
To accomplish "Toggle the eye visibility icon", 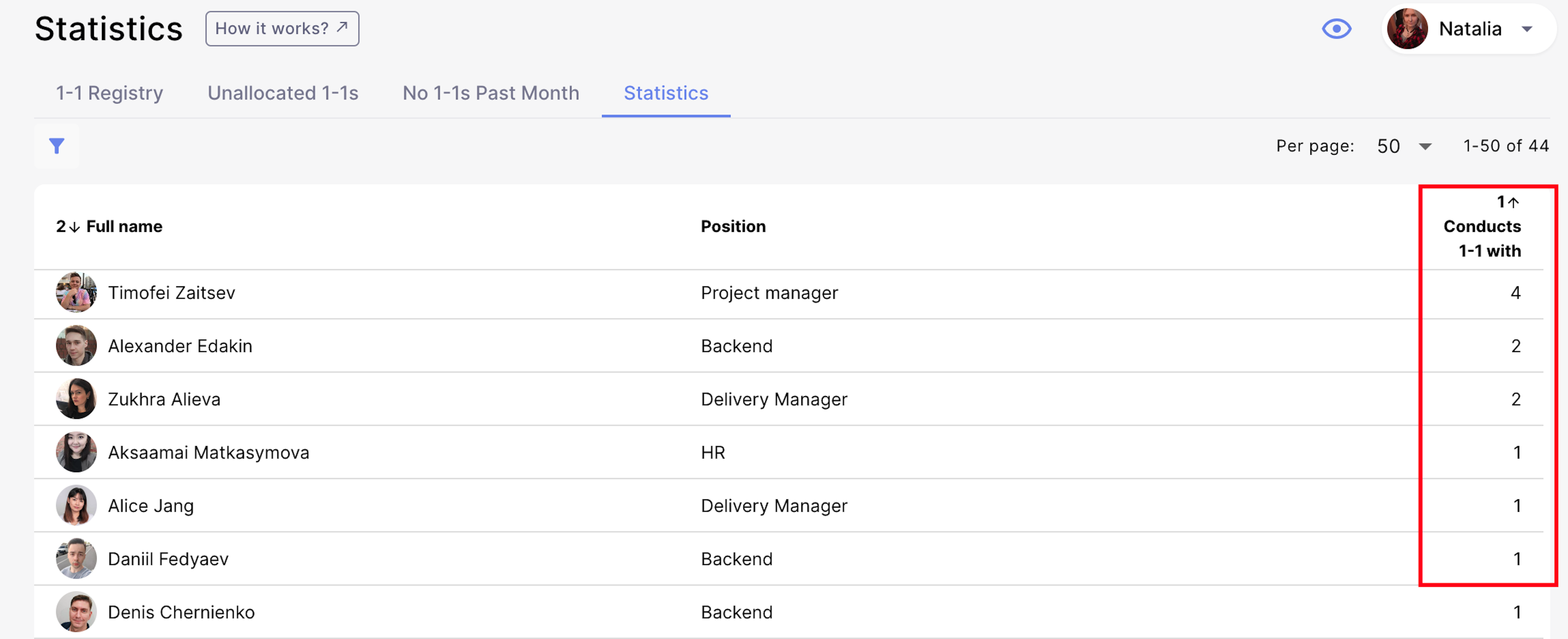I will click(x=1337, y=29).
